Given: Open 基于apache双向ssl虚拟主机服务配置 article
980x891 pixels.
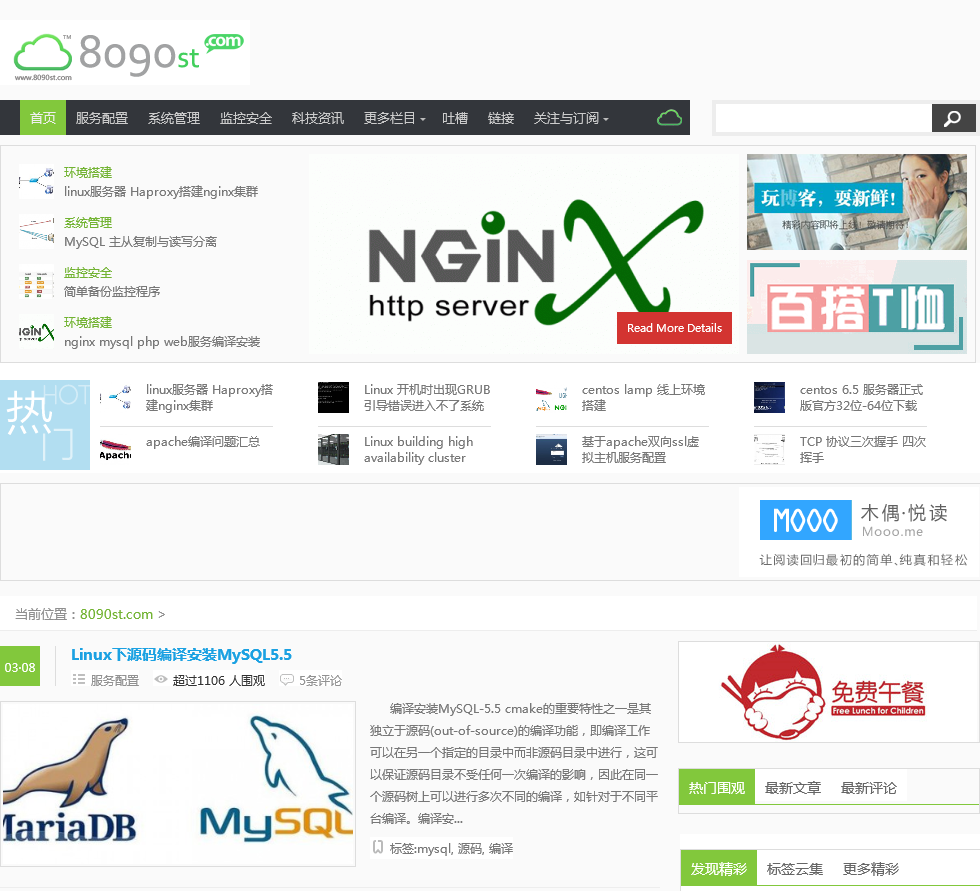Looking at the screenshot, I should point(640,449).
